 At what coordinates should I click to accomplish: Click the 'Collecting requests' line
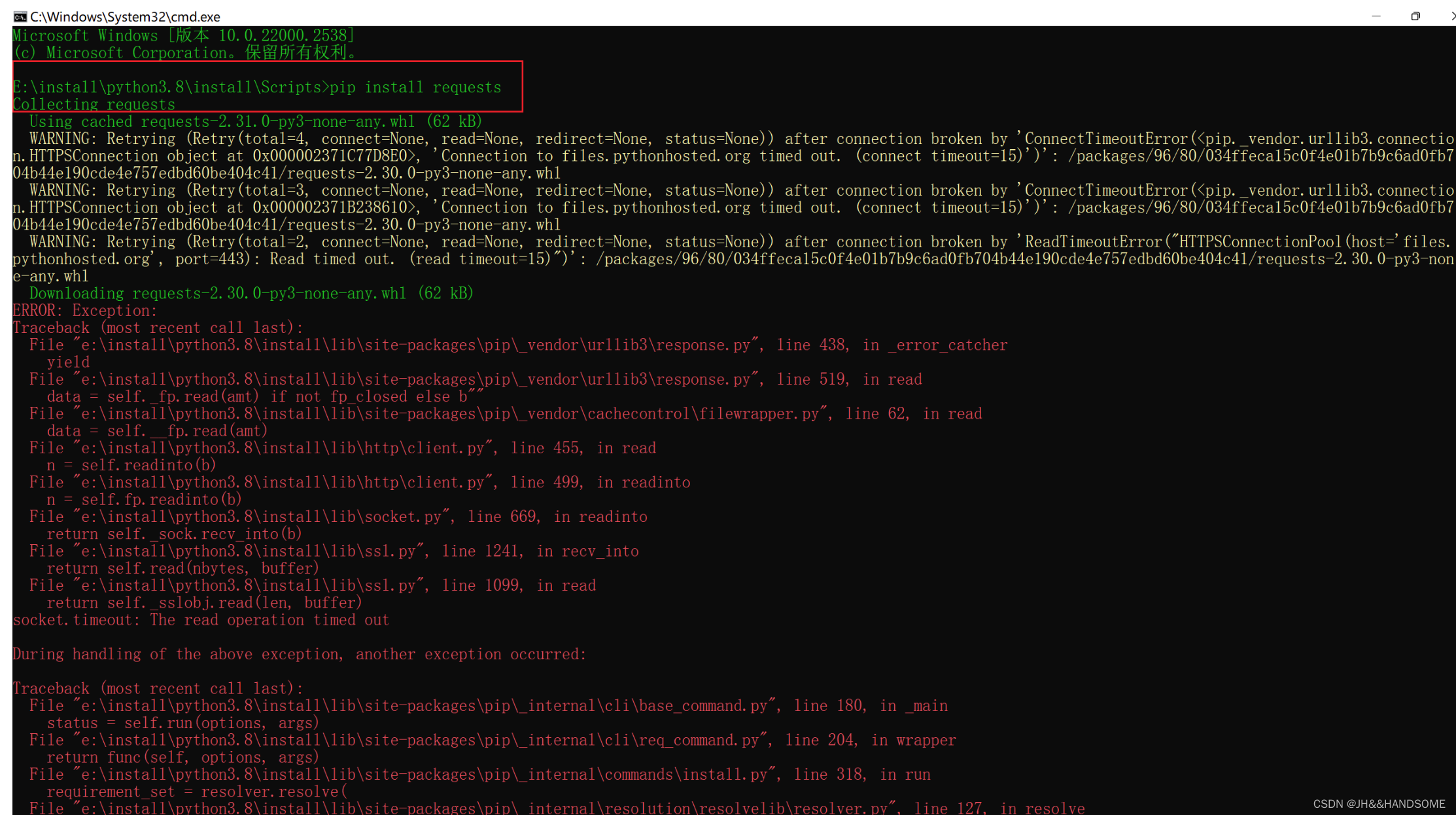(94, 104)
